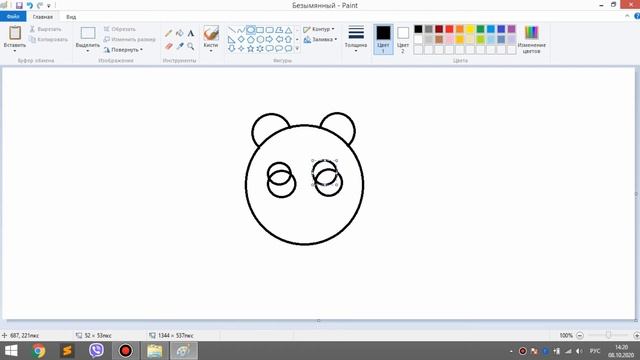Open the Файл menu tab

click(x=13, y=17)
